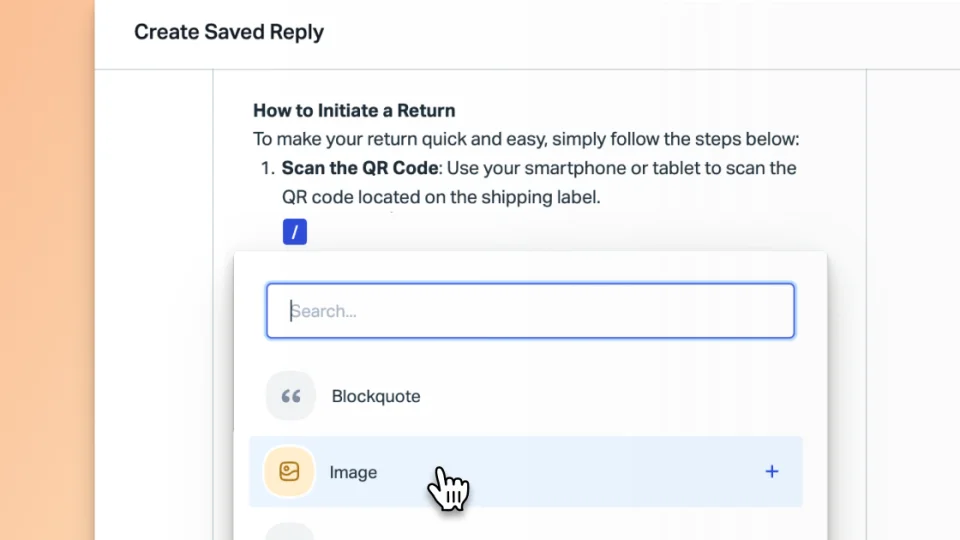Click the word Return in the heading
Image resolution: width=960 pixels, height=540 pixels.
(427, 110)
